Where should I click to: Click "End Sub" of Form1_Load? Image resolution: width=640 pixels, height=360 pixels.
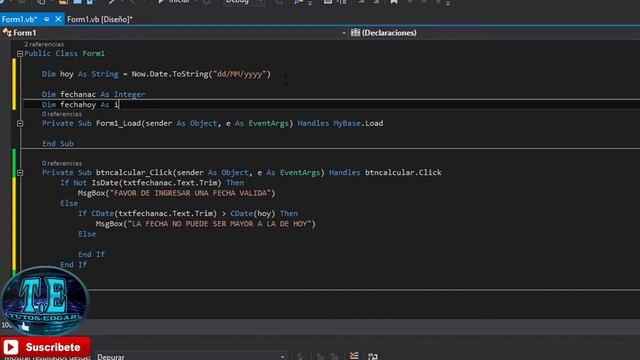point(58,144)
